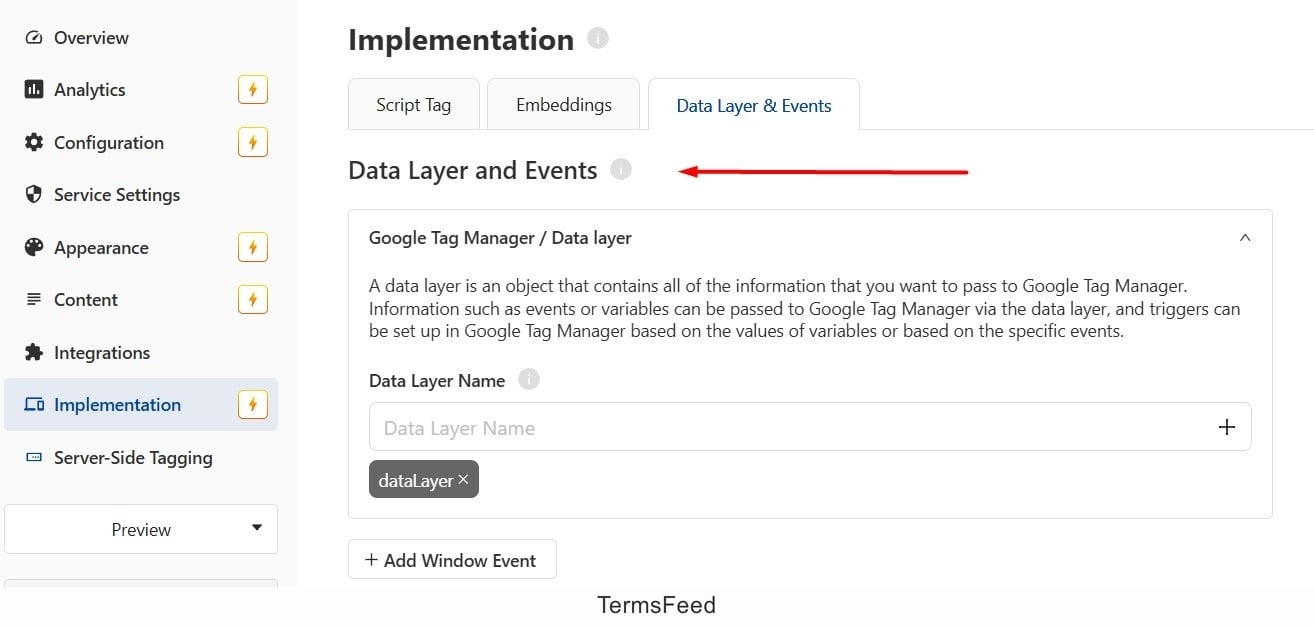This screenshot has width=1314, height=626.
Task: Click the Add Window Event button
Action: tap(452, 560)
